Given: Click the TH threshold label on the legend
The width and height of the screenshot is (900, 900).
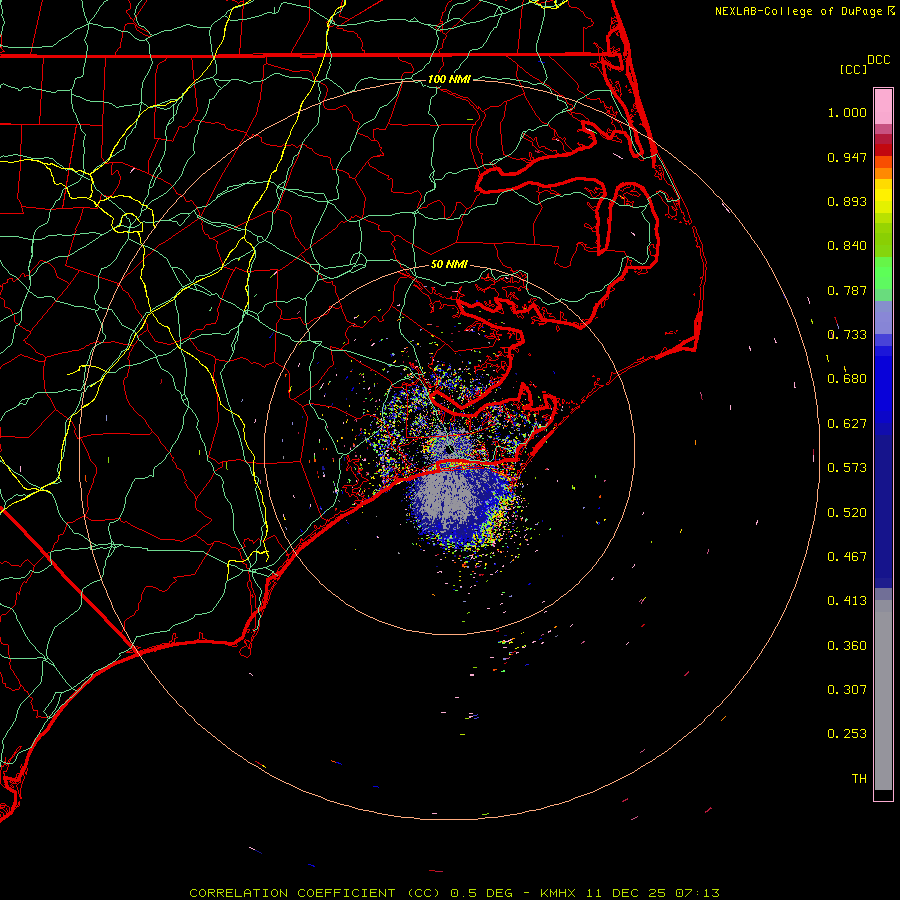Looking at the screenshot, I should [x=859, y=779].
